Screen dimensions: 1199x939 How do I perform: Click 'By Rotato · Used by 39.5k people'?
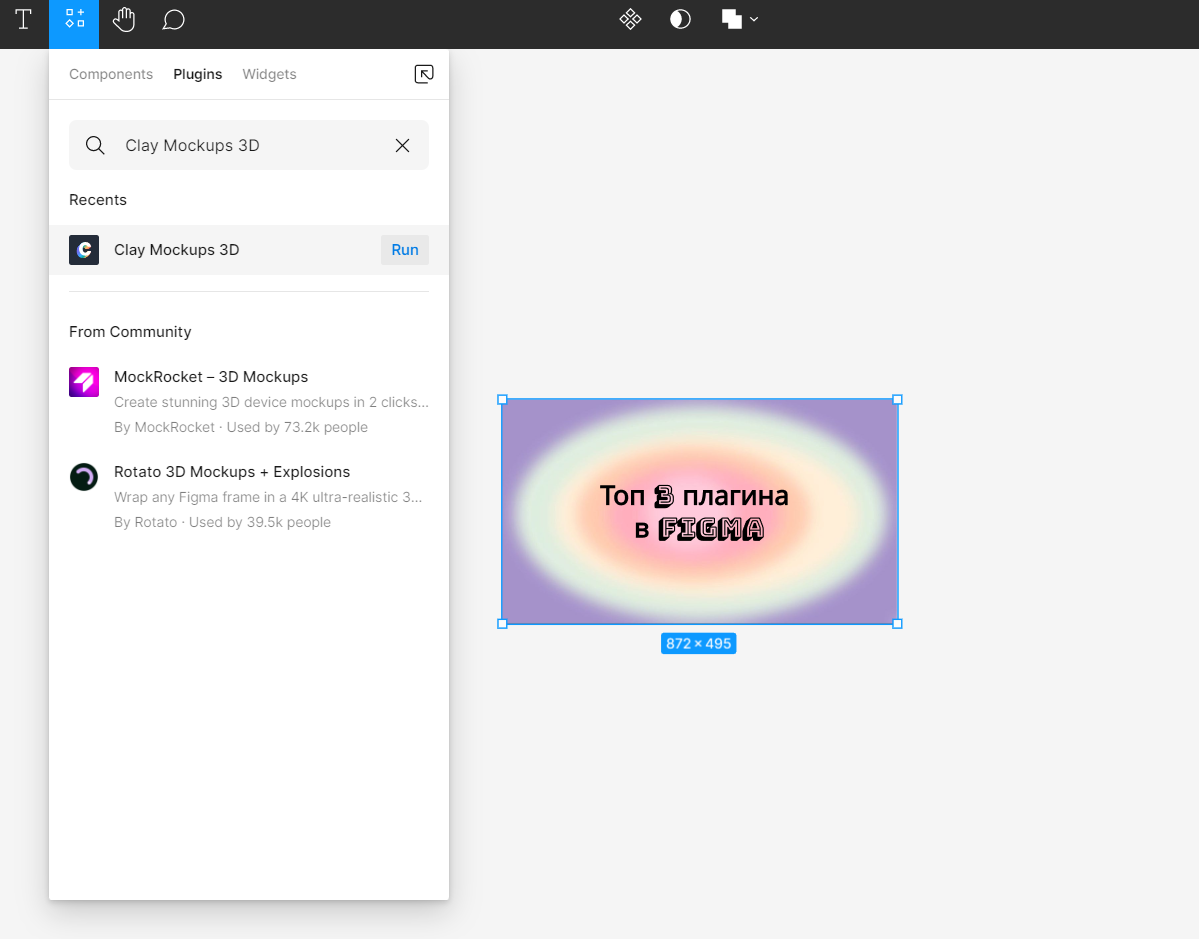coord(223,522)
